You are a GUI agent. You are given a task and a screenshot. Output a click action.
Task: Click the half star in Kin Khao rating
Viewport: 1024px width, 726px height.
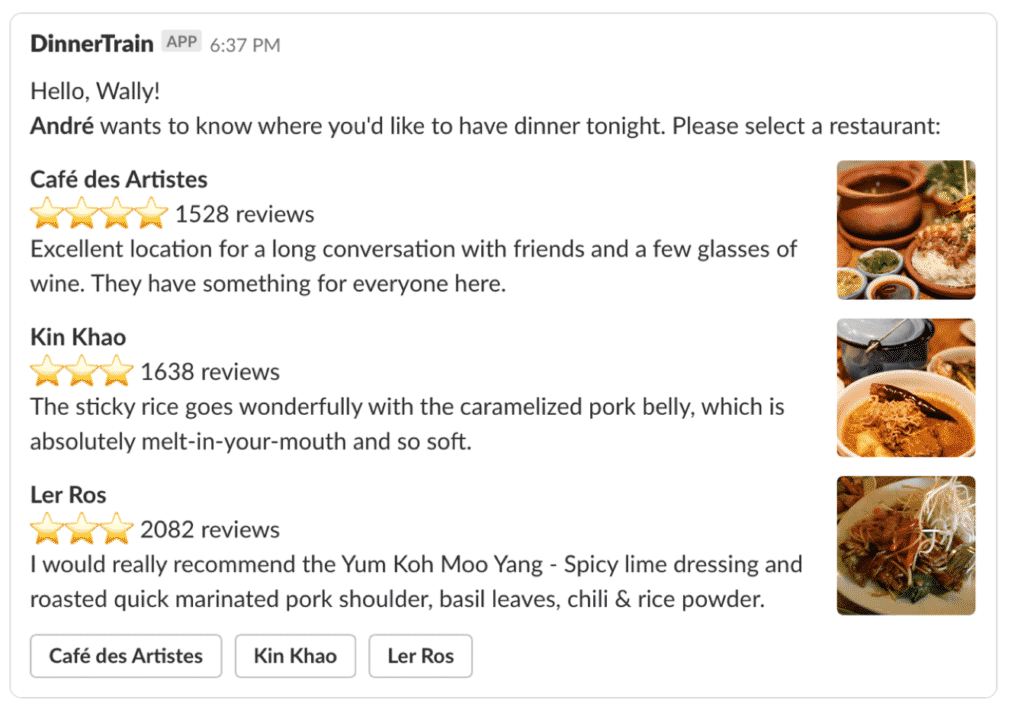click(x=114, y=371)
